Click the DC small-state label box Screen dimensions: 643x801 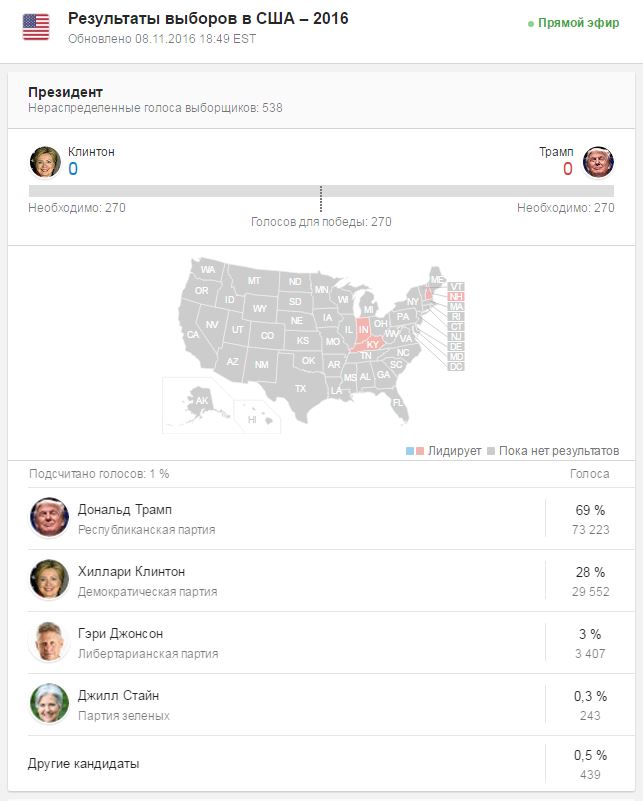tap(456, 367)
